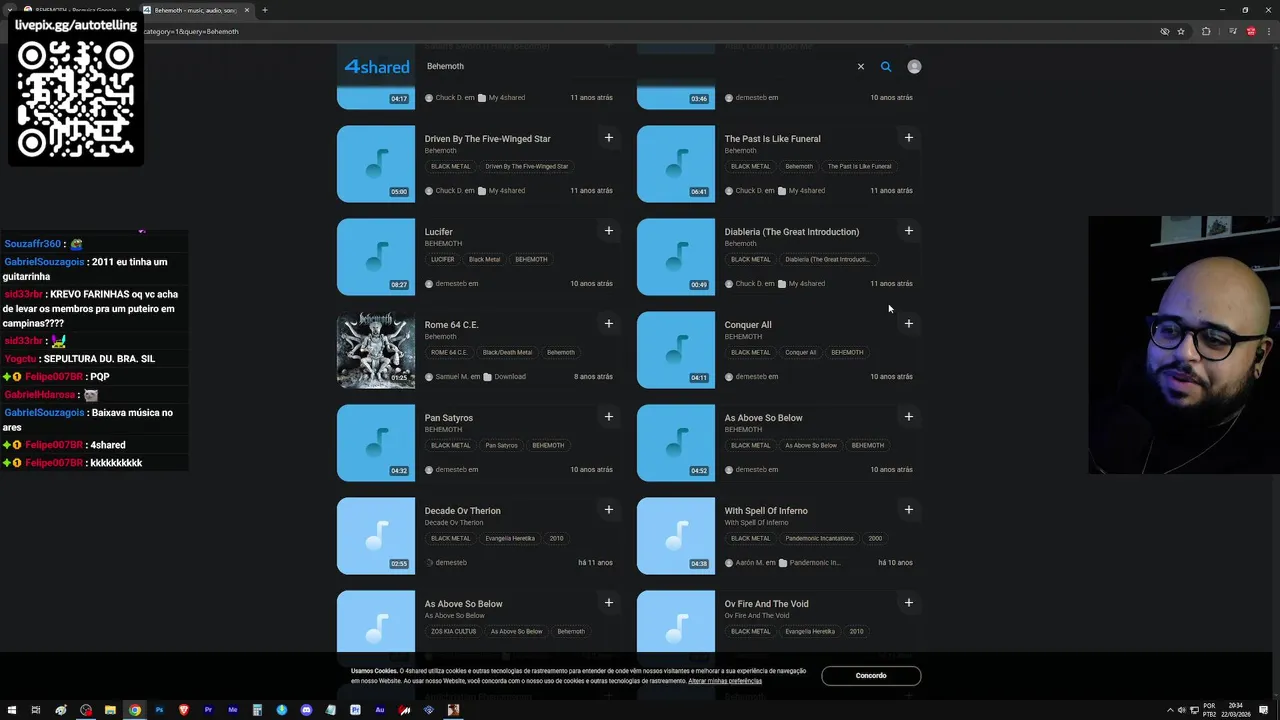Launch Adobe Audition from the taskbar

(380, 710)
